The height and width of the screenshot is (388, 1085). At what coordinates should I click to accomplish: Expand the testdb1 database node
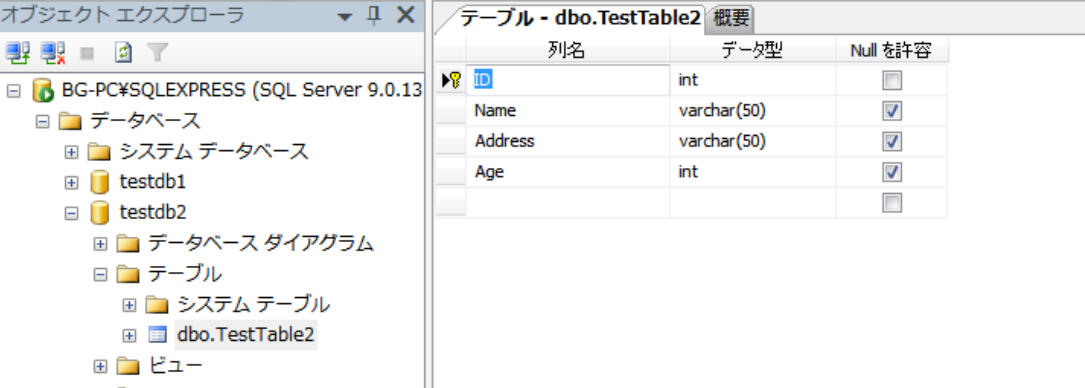[71, 183]
